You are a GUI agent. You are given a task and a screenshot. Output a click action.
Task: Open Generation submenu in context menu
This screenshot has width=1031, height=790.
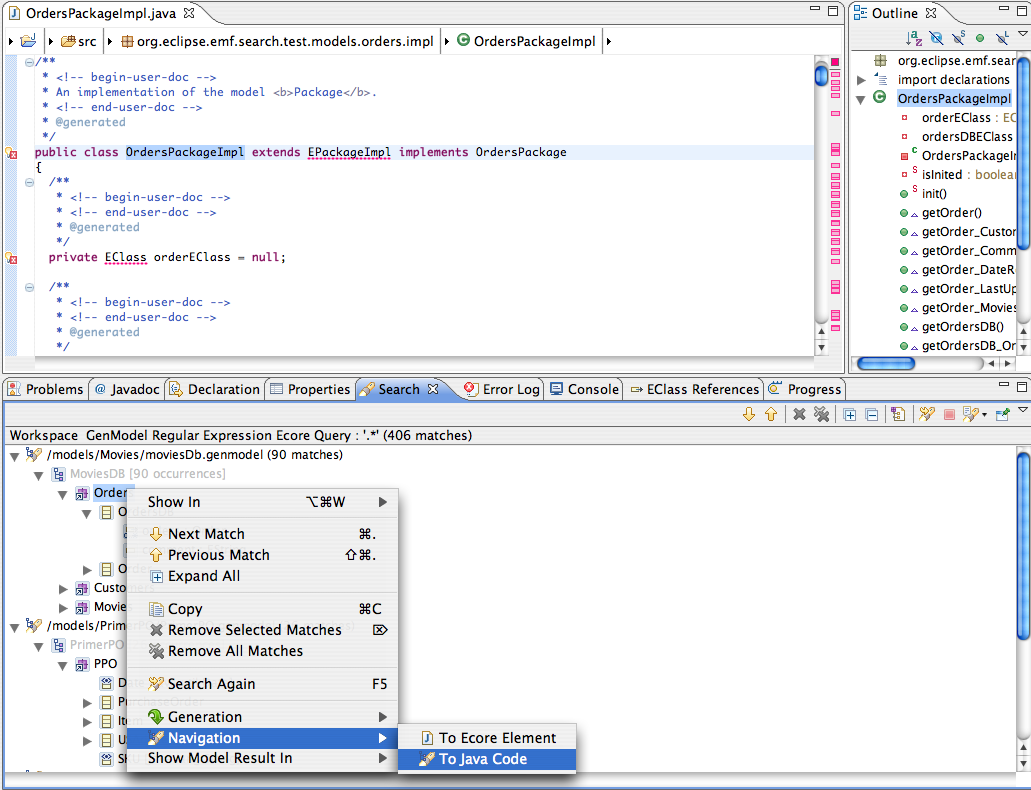[262, 717]
